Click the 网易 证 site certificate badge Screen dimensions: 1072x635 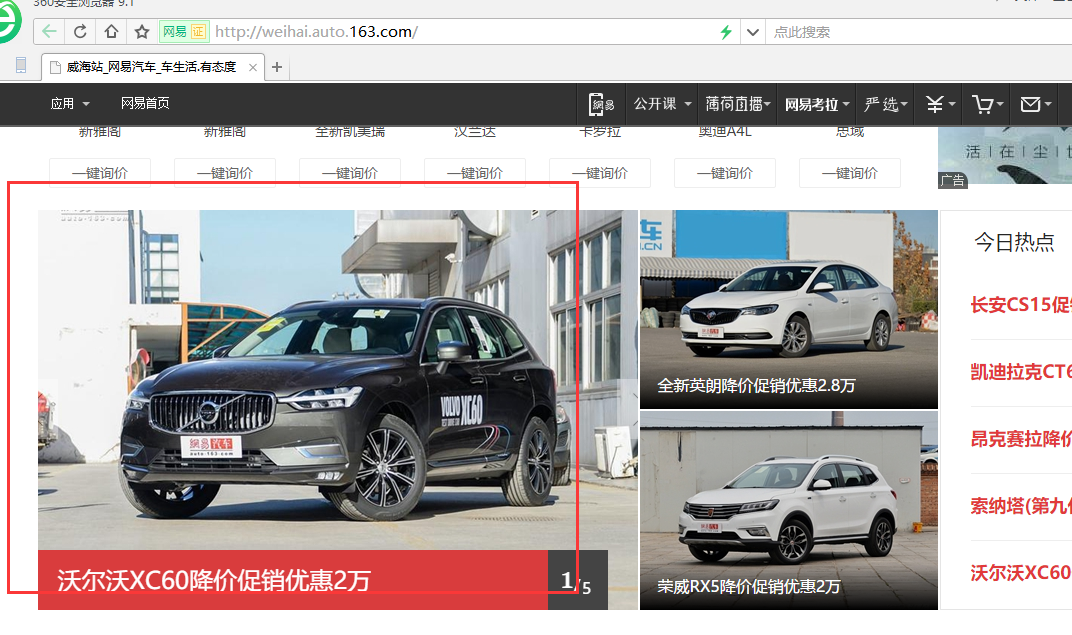(184, 31)
